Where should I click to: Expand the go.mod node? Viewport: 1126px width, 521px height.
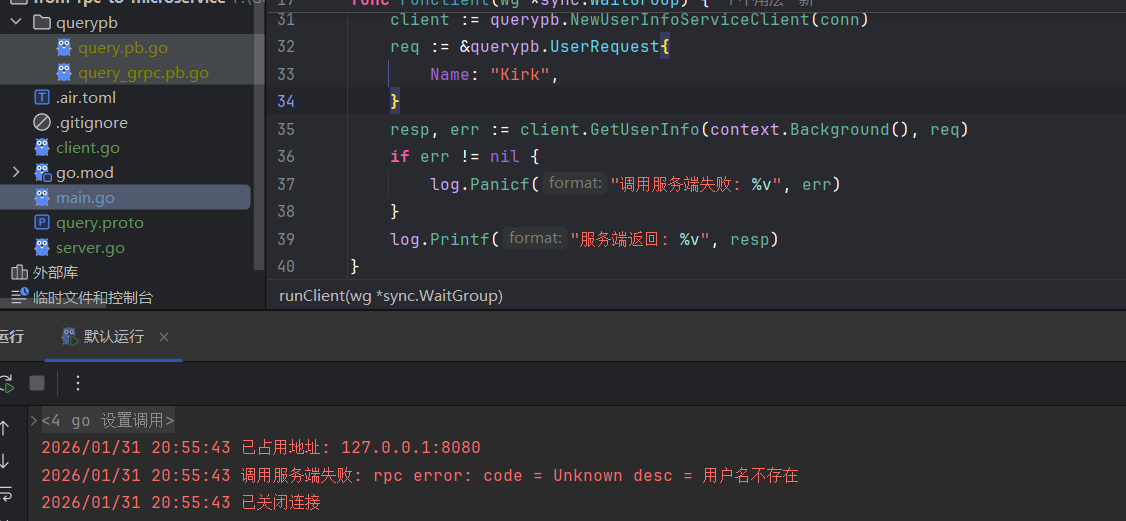point(16,173)
